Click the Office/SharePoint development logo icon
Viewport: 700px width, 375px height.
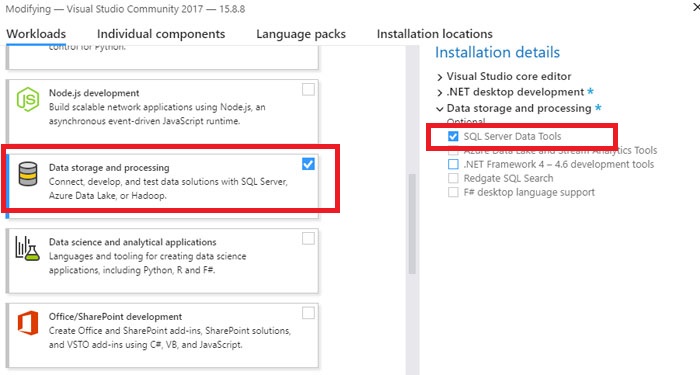tap(28, 323)
